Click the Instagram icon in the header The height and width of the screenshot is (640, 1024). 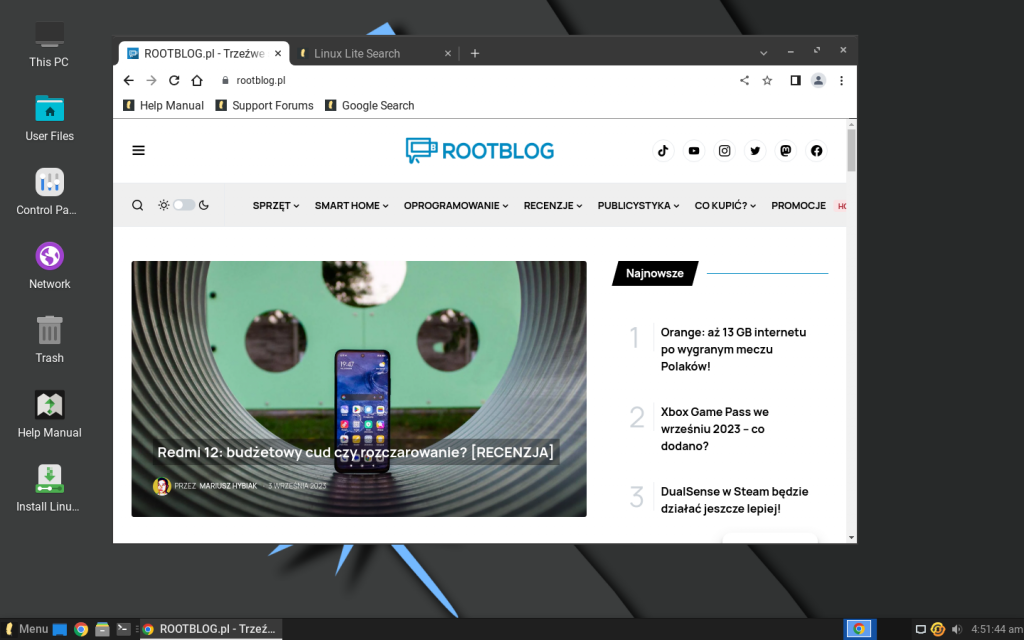coord(724,150)
